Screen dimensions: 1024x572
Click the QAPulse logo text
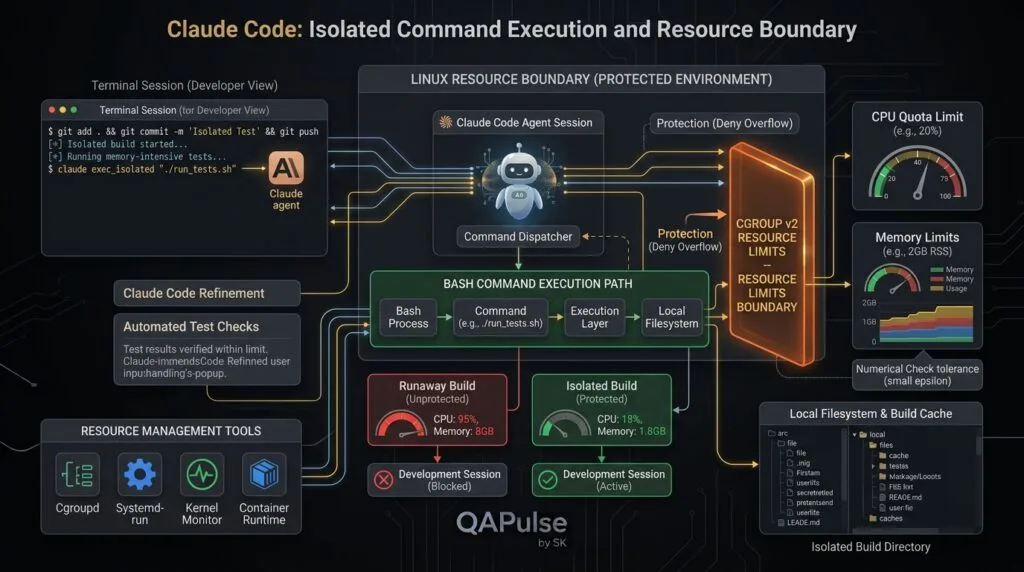511,522
